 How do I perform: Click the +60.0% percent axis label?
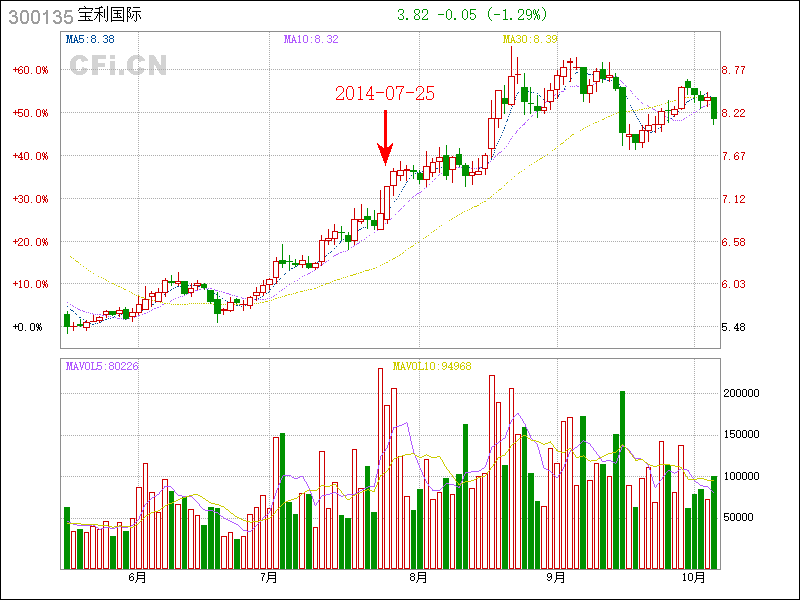pos(29,70)
